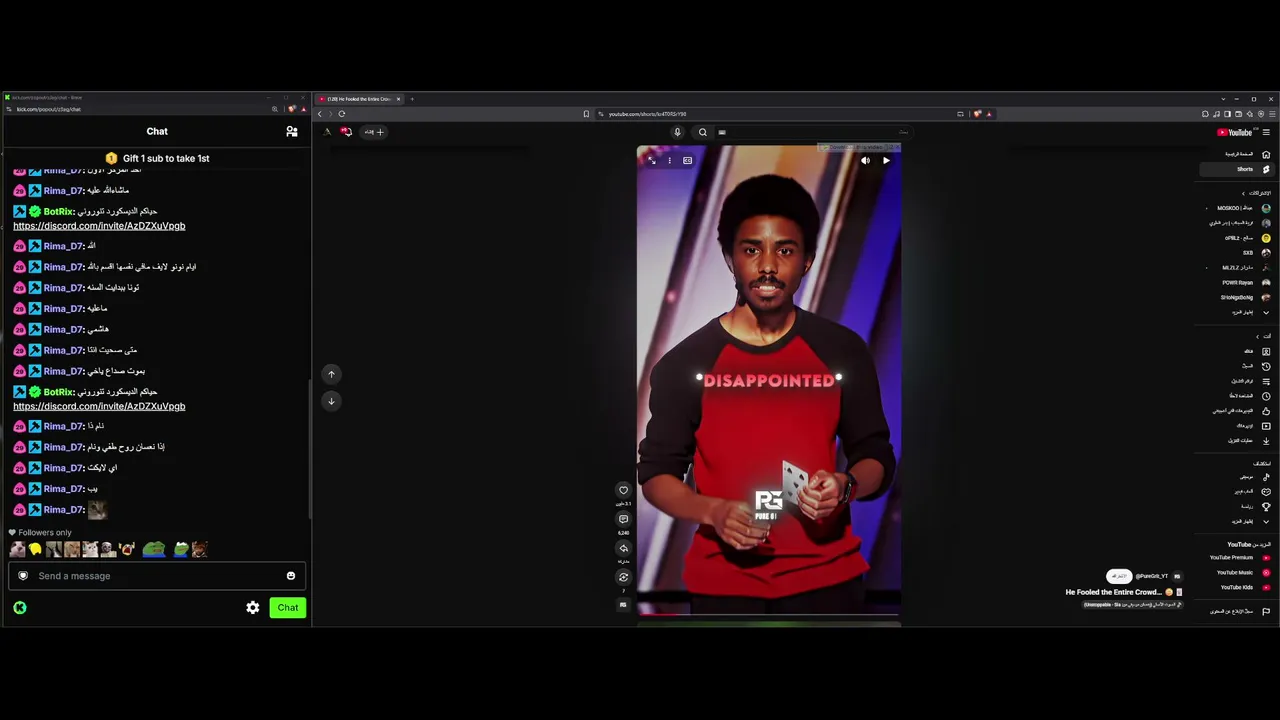Screen dimensions: 1280x720
Task: Open YouTube Kids link
Action: pyautogui.click(x=1236, y=588)
